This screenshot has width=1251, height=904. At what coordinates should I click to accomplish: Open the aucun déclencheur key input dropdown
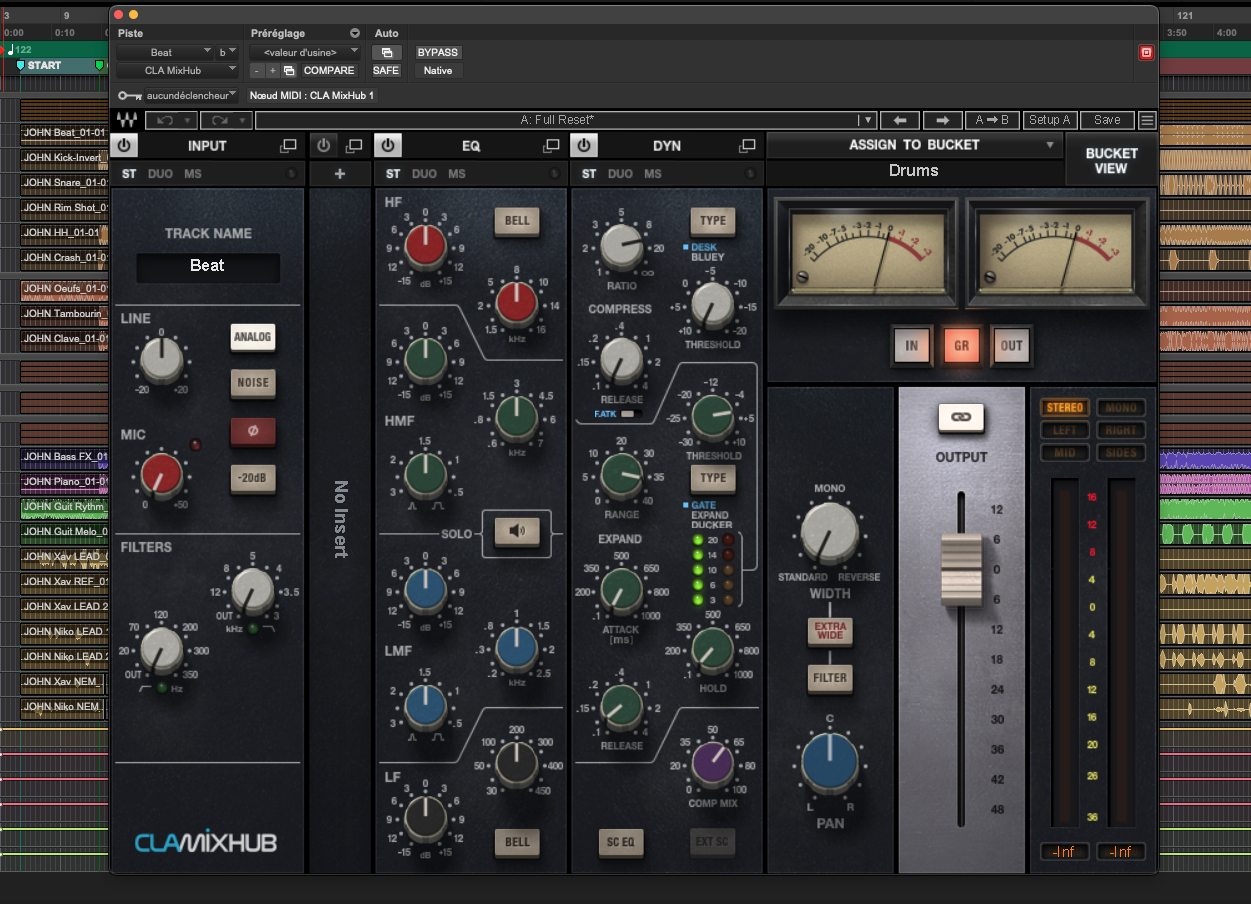pos(192,95)
